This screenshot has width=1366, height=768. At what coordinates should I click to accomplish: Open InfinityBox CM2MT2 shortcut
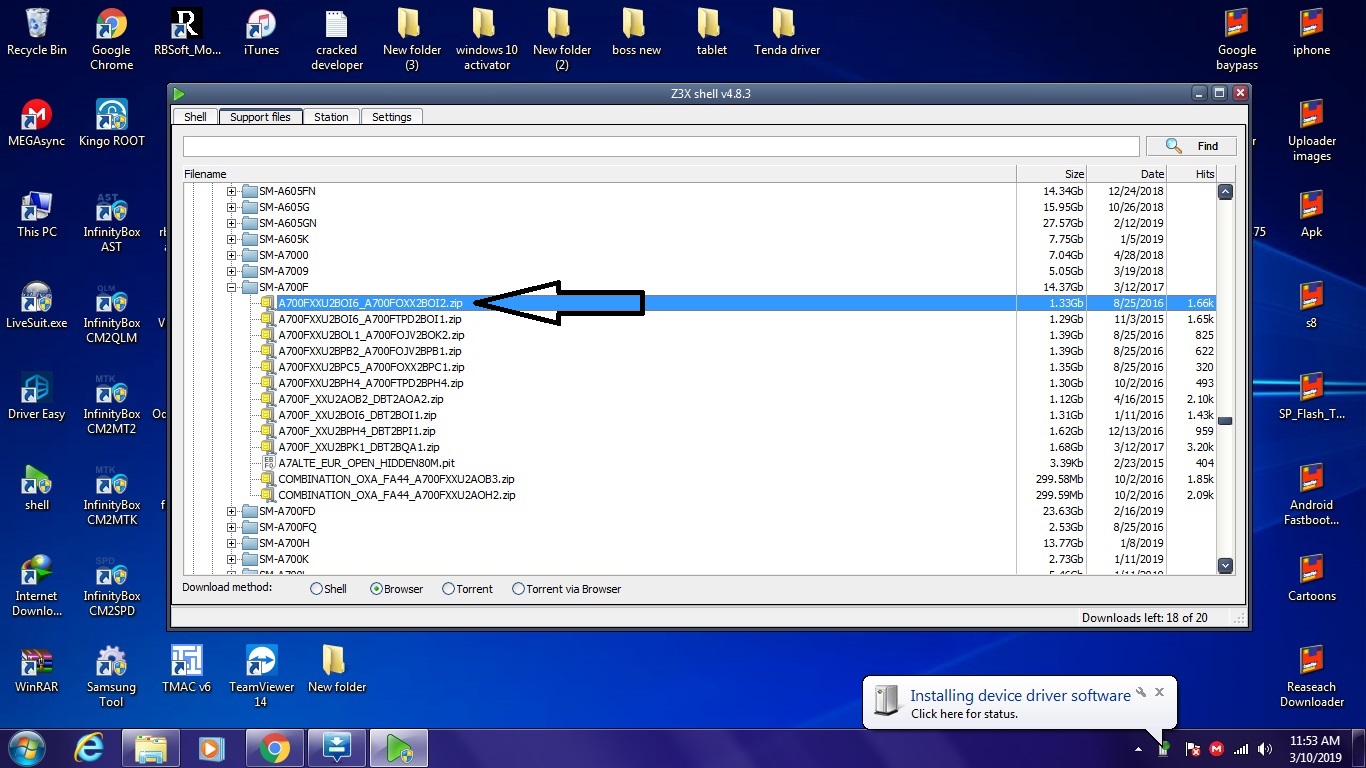111,403
